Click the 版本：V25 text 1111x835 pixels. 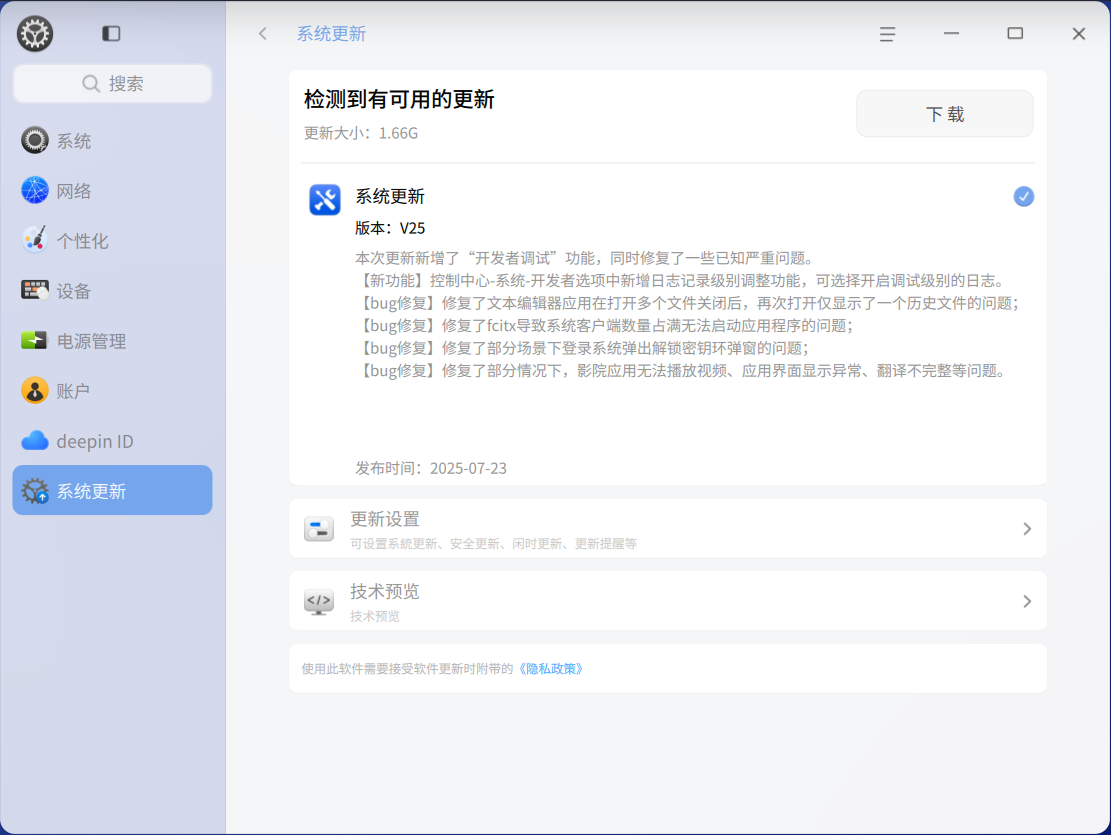tap(390, 228)
